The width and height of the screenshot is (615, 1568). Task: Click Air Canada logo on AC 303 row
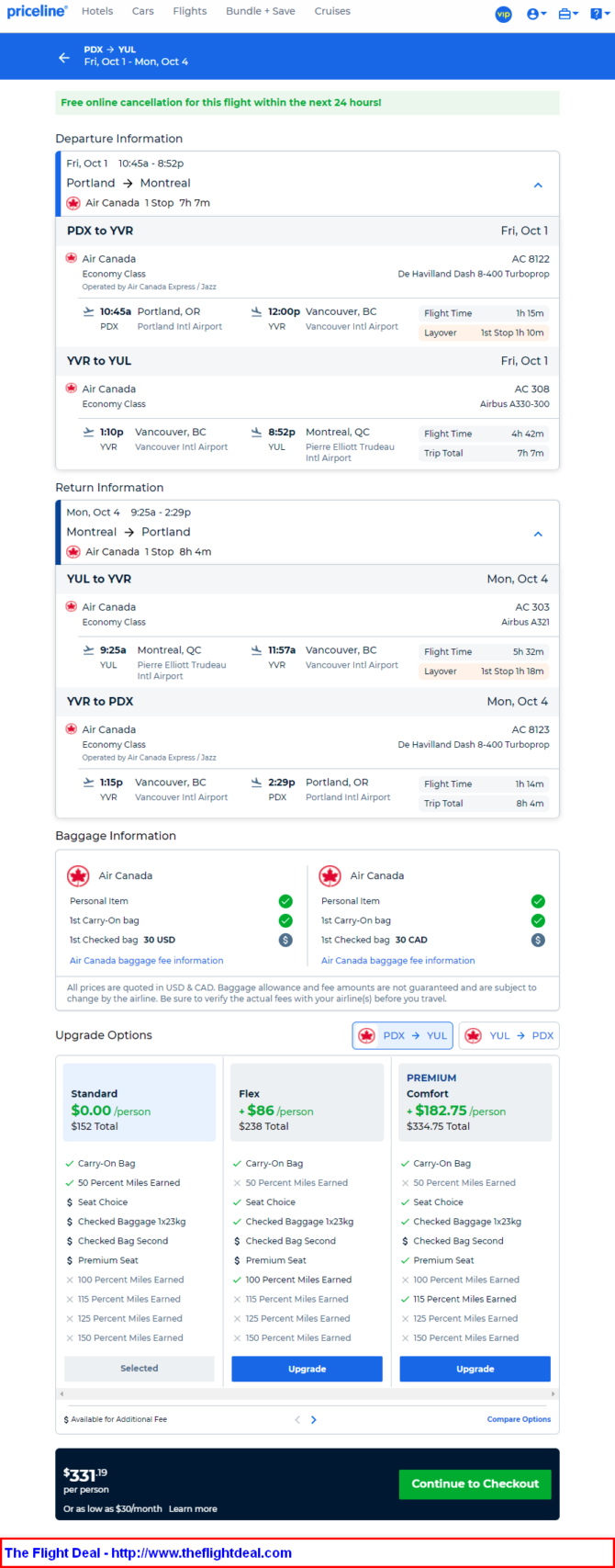(x=72, y=606)
